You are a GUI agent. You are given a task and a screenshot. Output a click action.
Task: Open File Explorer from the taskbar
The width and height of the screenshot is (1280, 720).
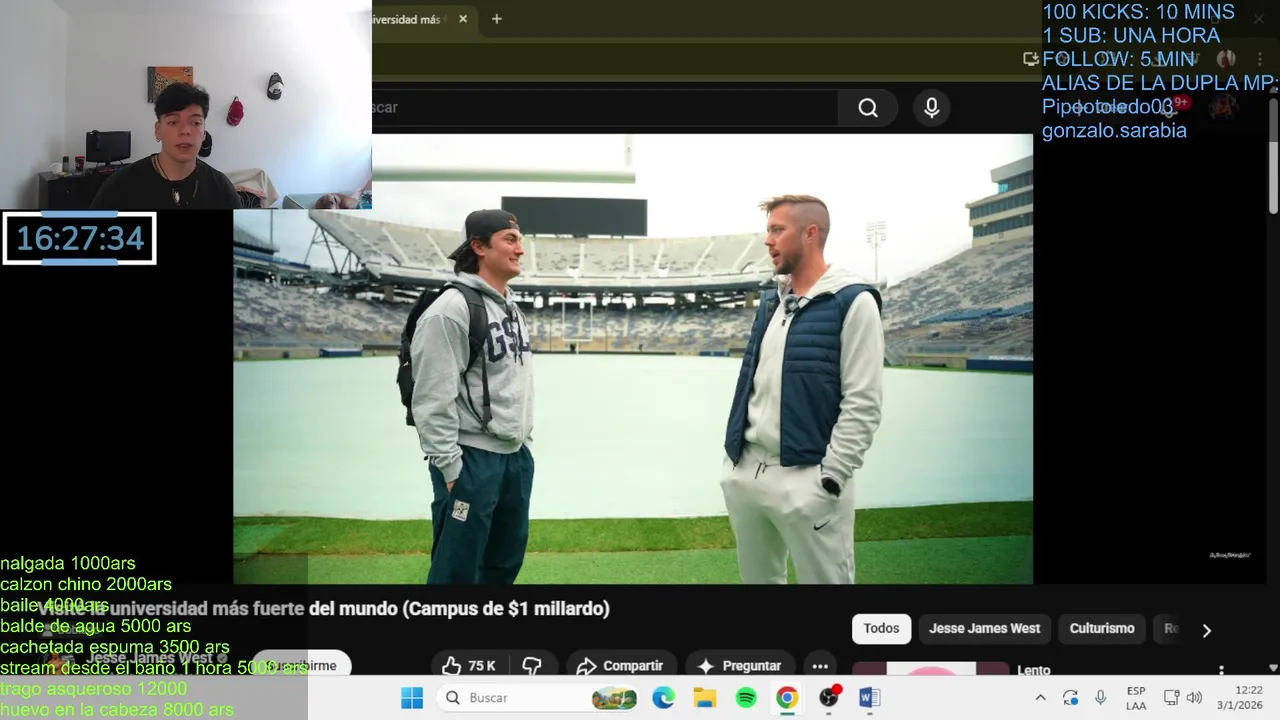(705, 698)
